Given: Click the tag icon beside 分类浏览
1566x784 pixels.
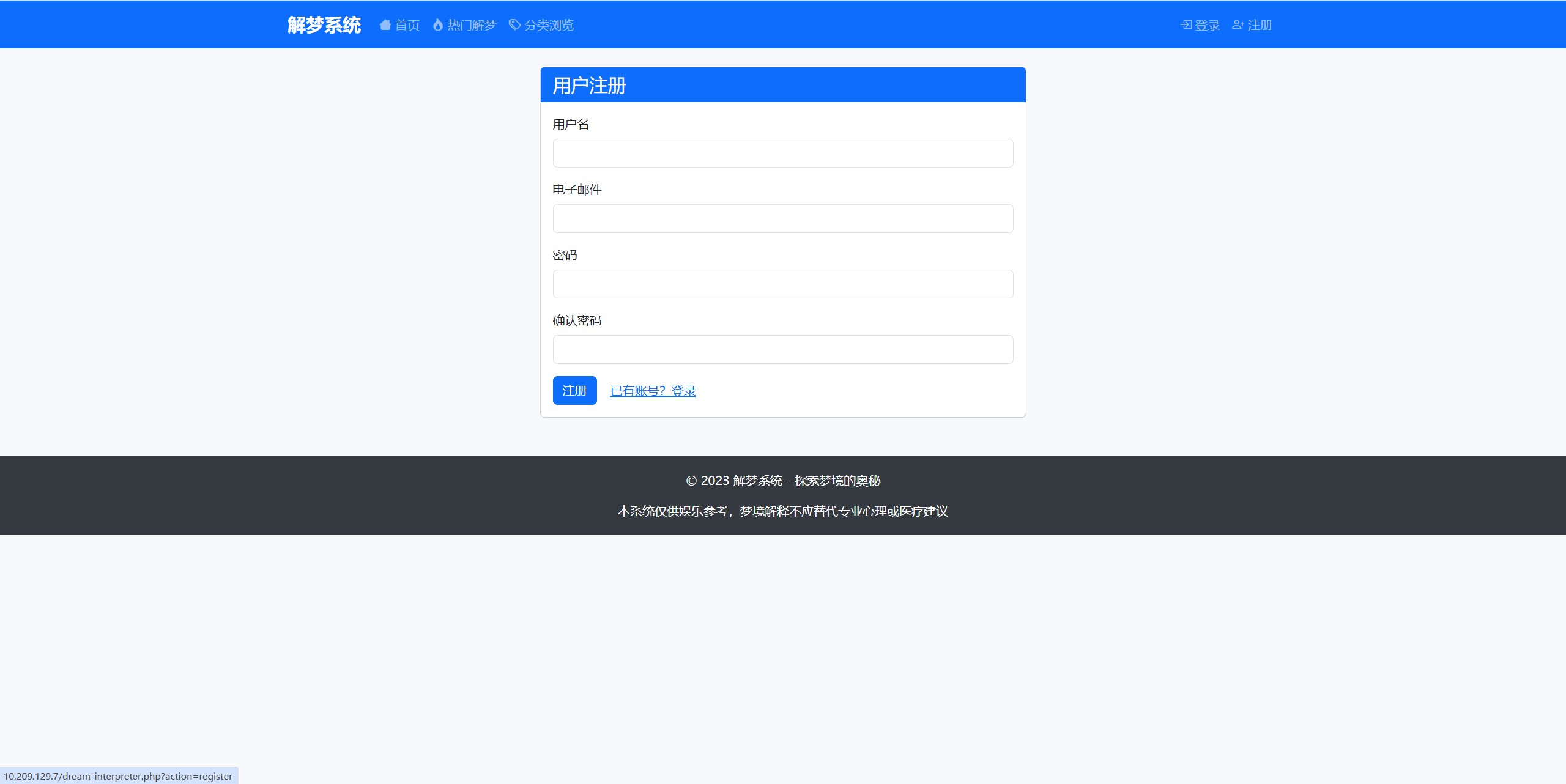Looking at the screenshot, I should [x=515, y=25].
